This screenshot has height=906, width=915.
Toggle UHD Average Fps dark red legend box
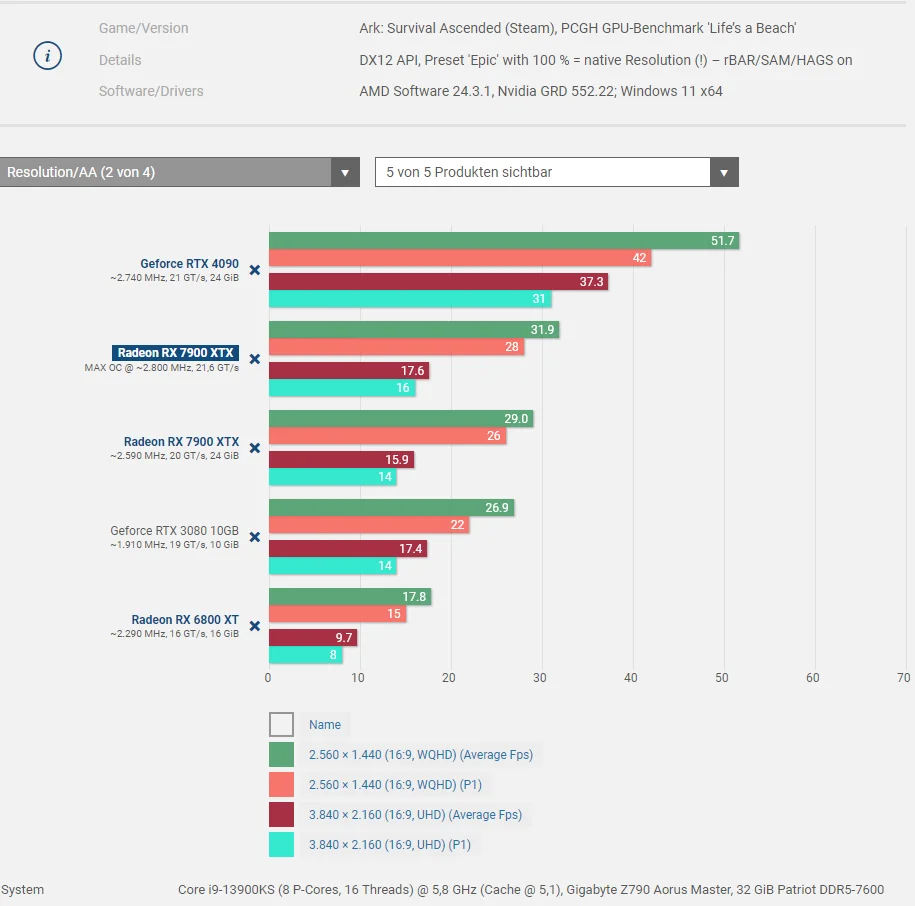[281, 814]
